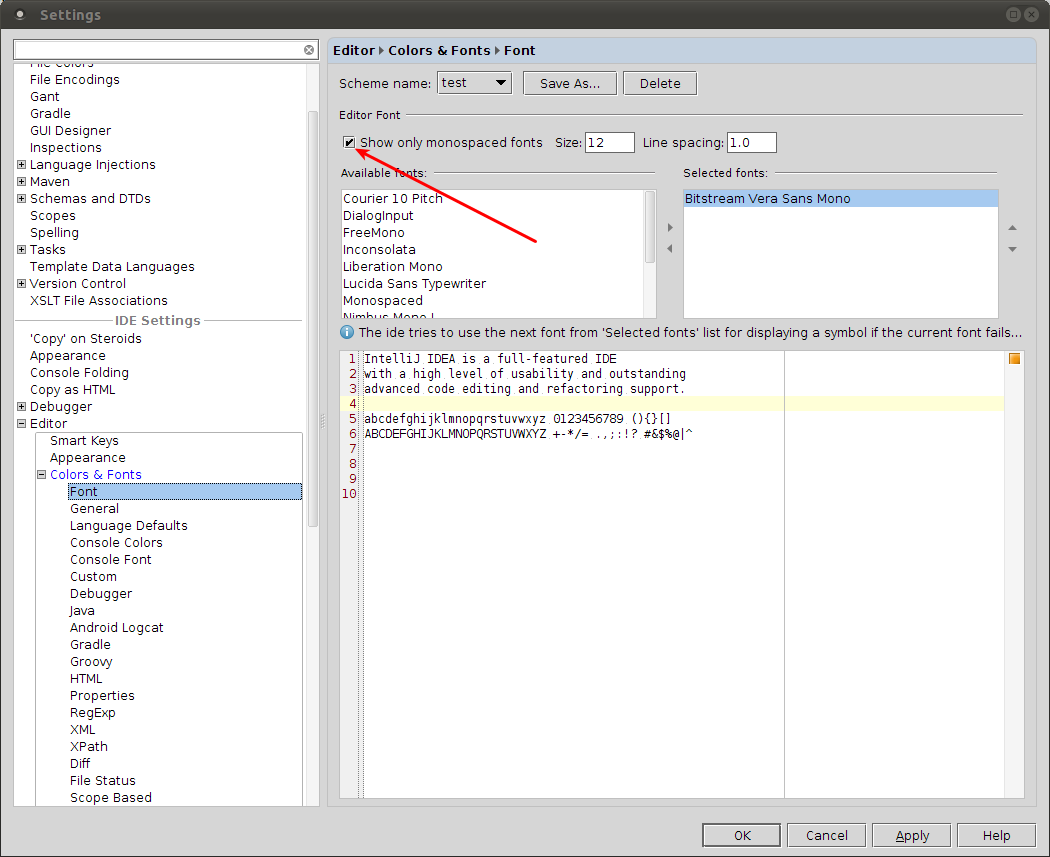Image resolution: width=1050 pixels, height=857 pixels.
Task: Open General colors settings
Action: [94, 509]
